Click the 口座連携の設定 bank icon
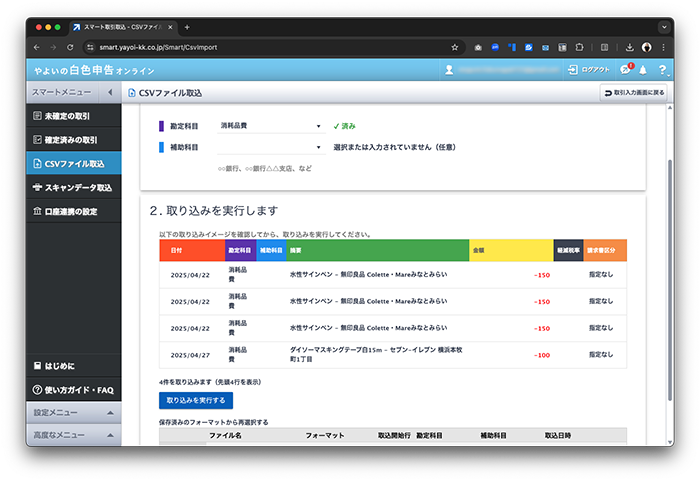 [x=38, y=211]
